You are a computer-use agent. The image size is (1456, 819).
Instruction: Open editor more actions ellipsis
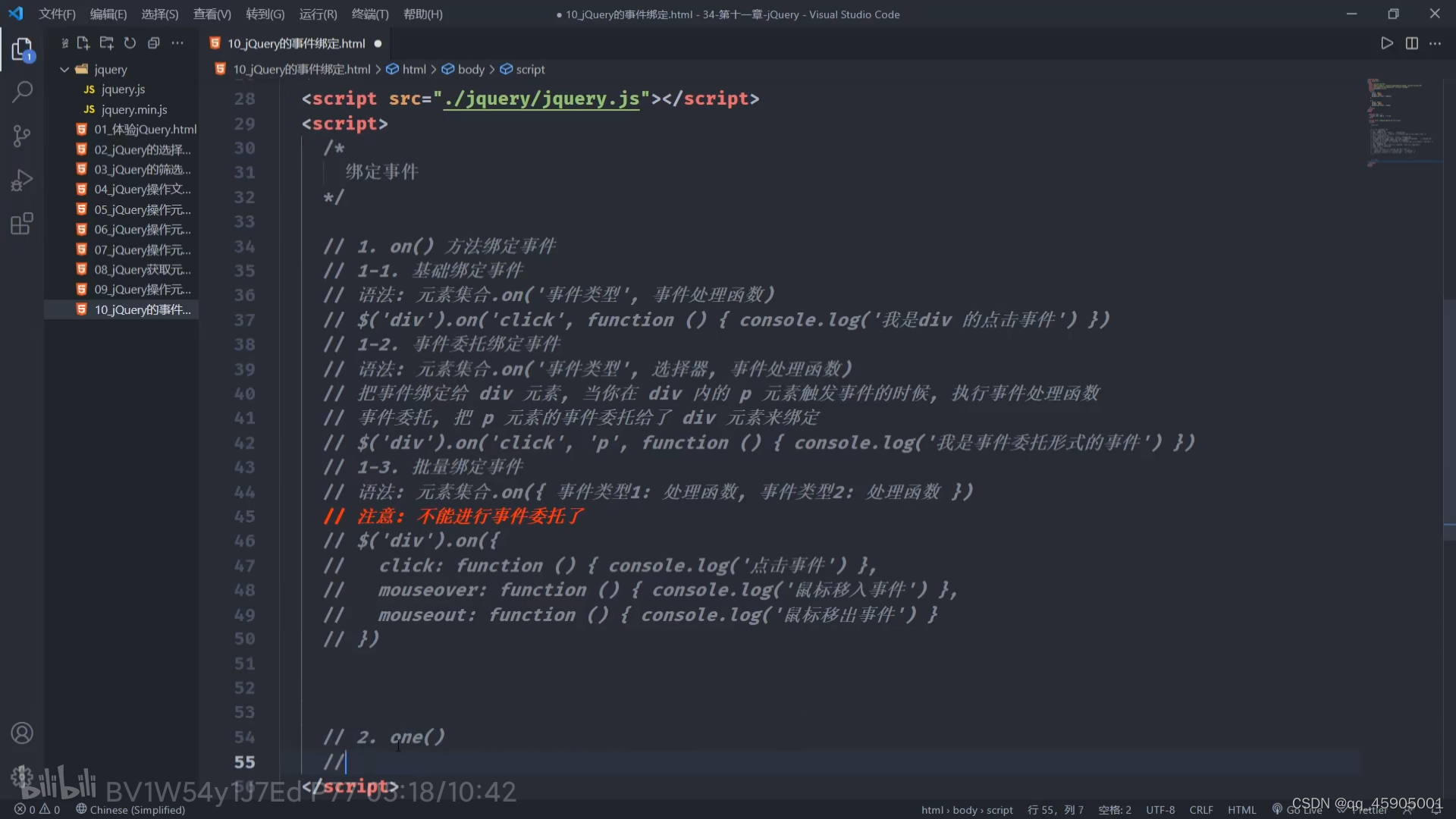click(x=1435, y=43)
